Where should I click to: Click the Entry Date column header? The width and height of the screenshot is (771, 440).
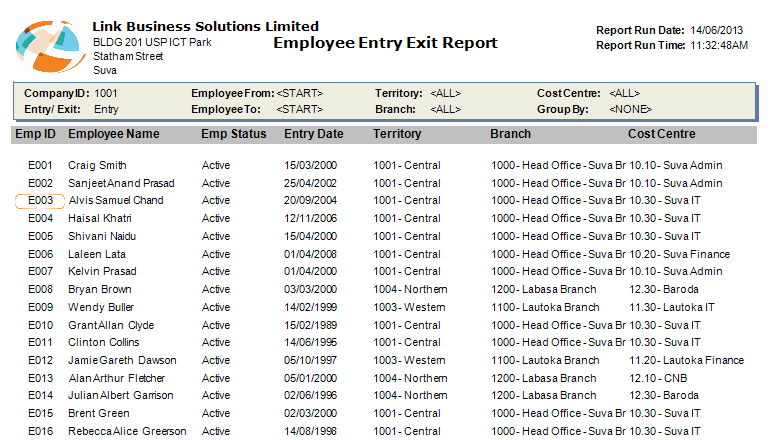(313, 134)
